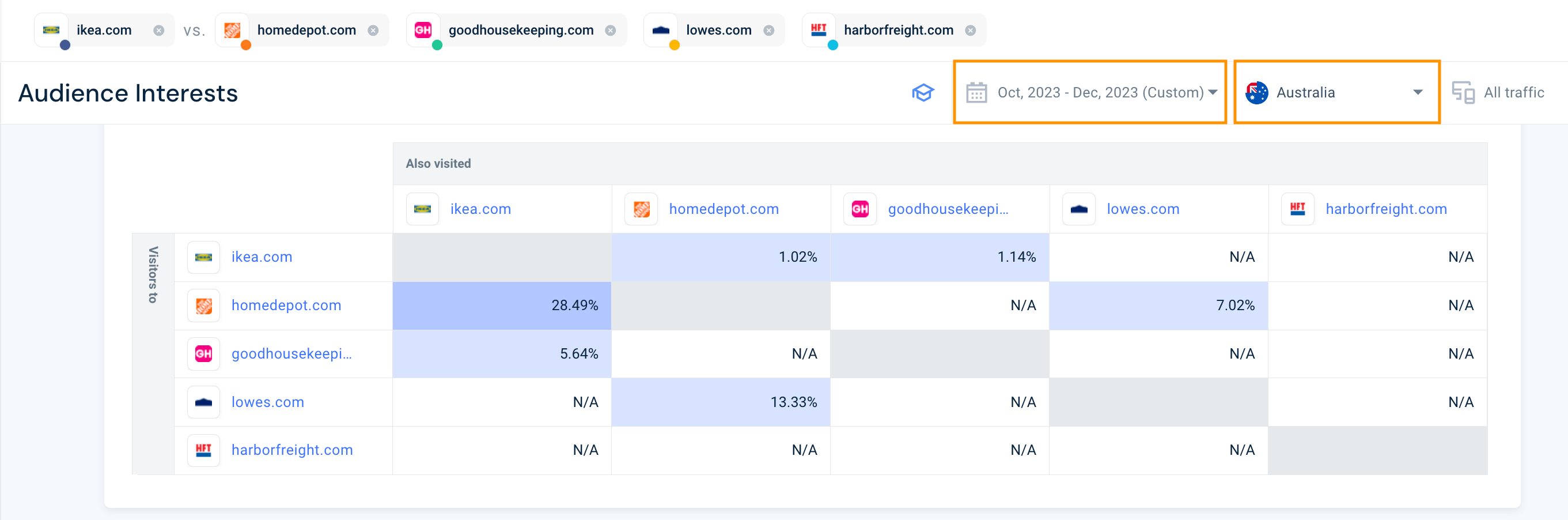Open homedepot.com link in column header
This screenshot has width=1568, height=520.
click(724, 209)
